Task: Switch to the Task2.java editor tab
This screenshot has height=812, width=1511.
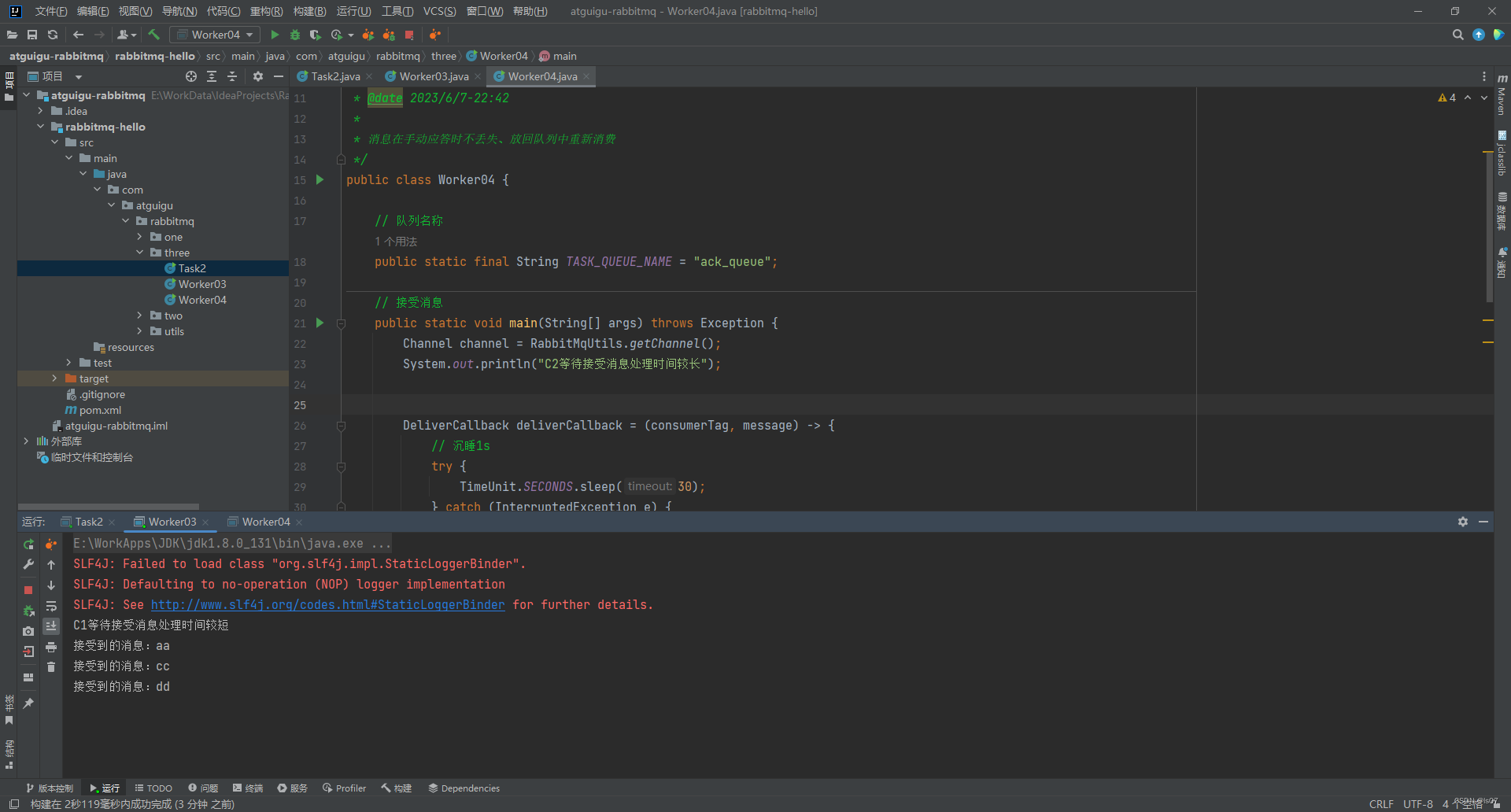Action: tap(334, 76)
